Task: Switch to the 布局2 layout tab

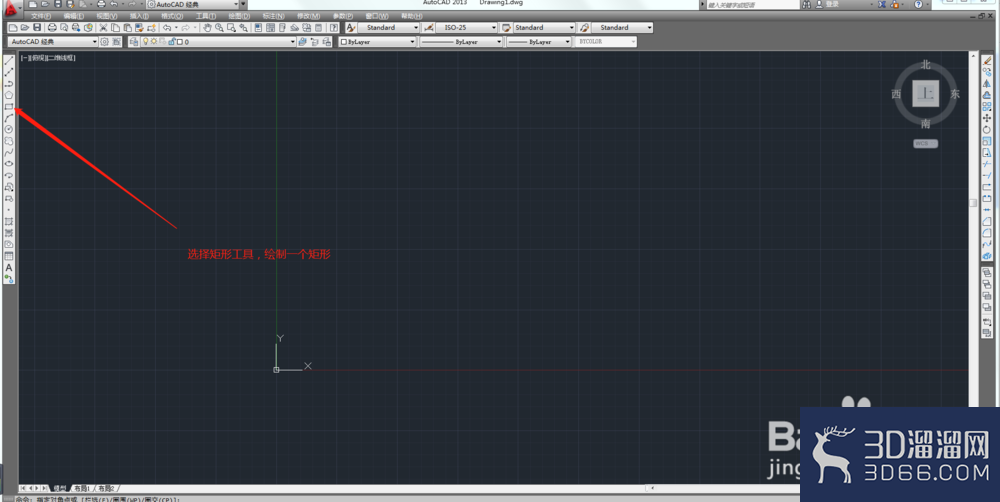Action: pyautogui.click(x=106, y=489)
